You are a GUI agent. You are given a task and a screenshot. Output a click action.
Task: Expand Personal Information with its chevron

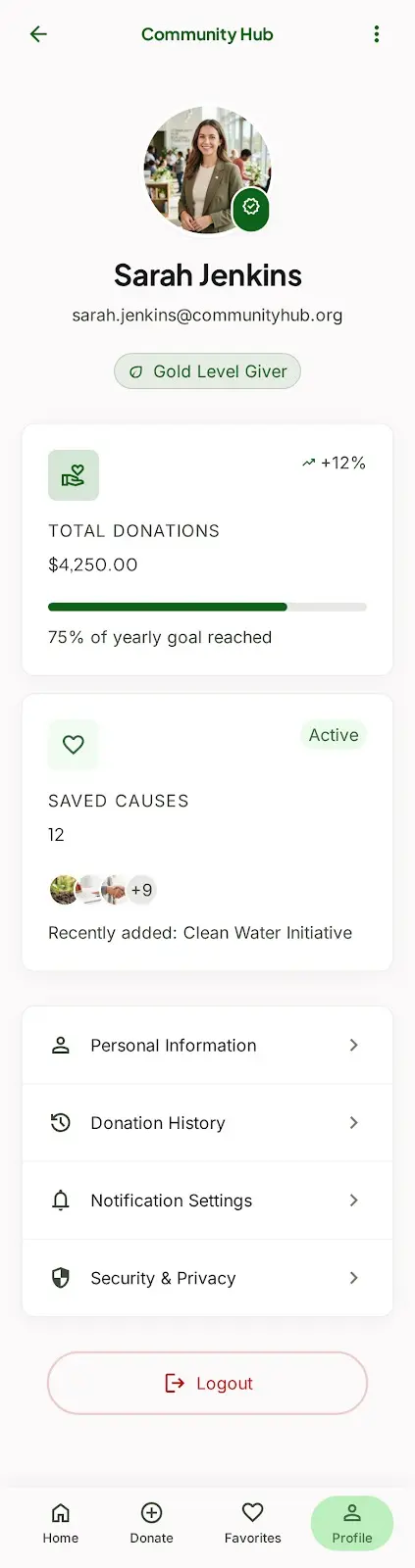click(x=354, y=1046)
